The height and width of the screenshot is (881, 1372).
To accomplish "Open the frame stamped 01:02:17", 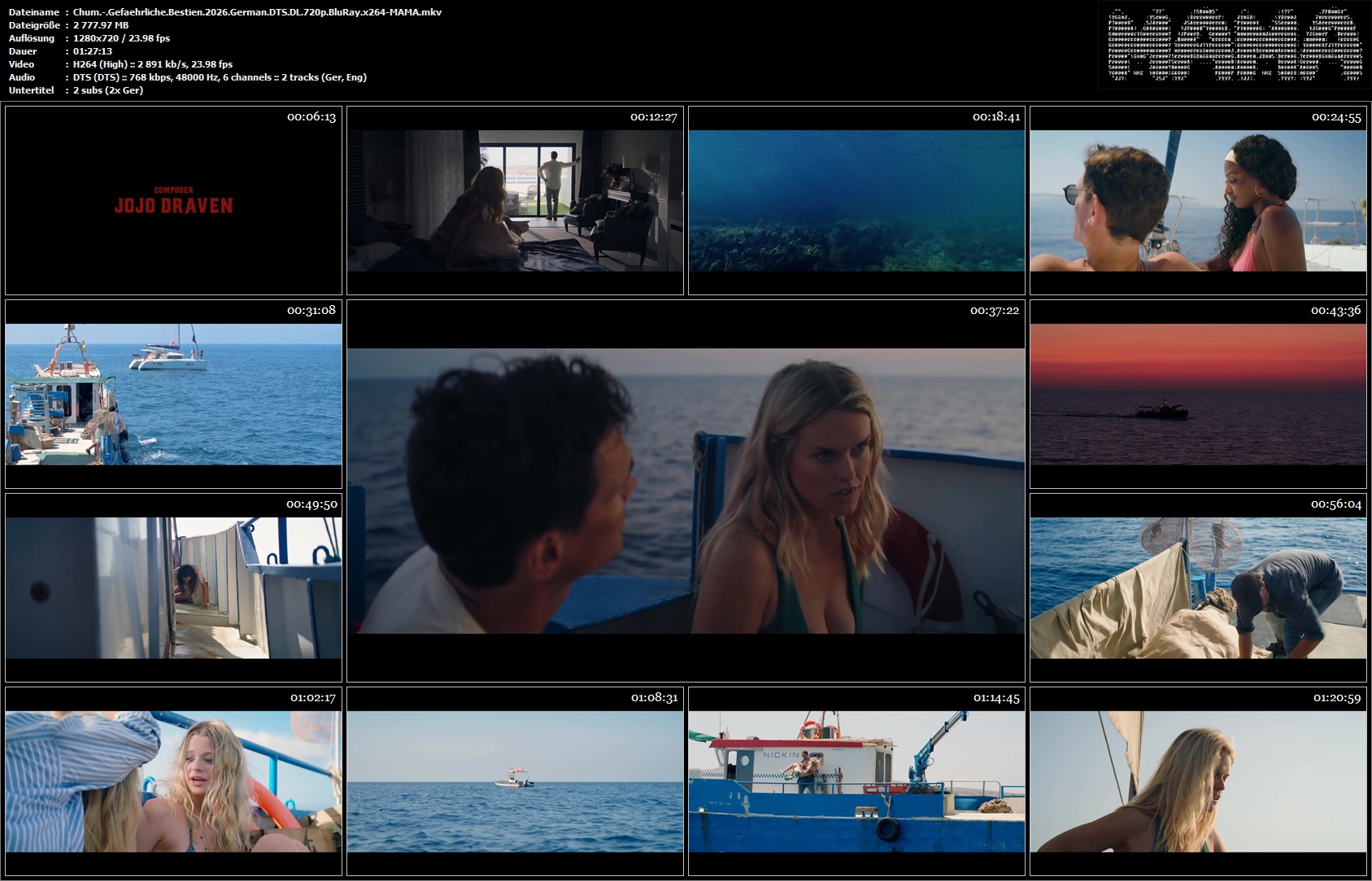I will pyautogui.click(x=173, y=781).
